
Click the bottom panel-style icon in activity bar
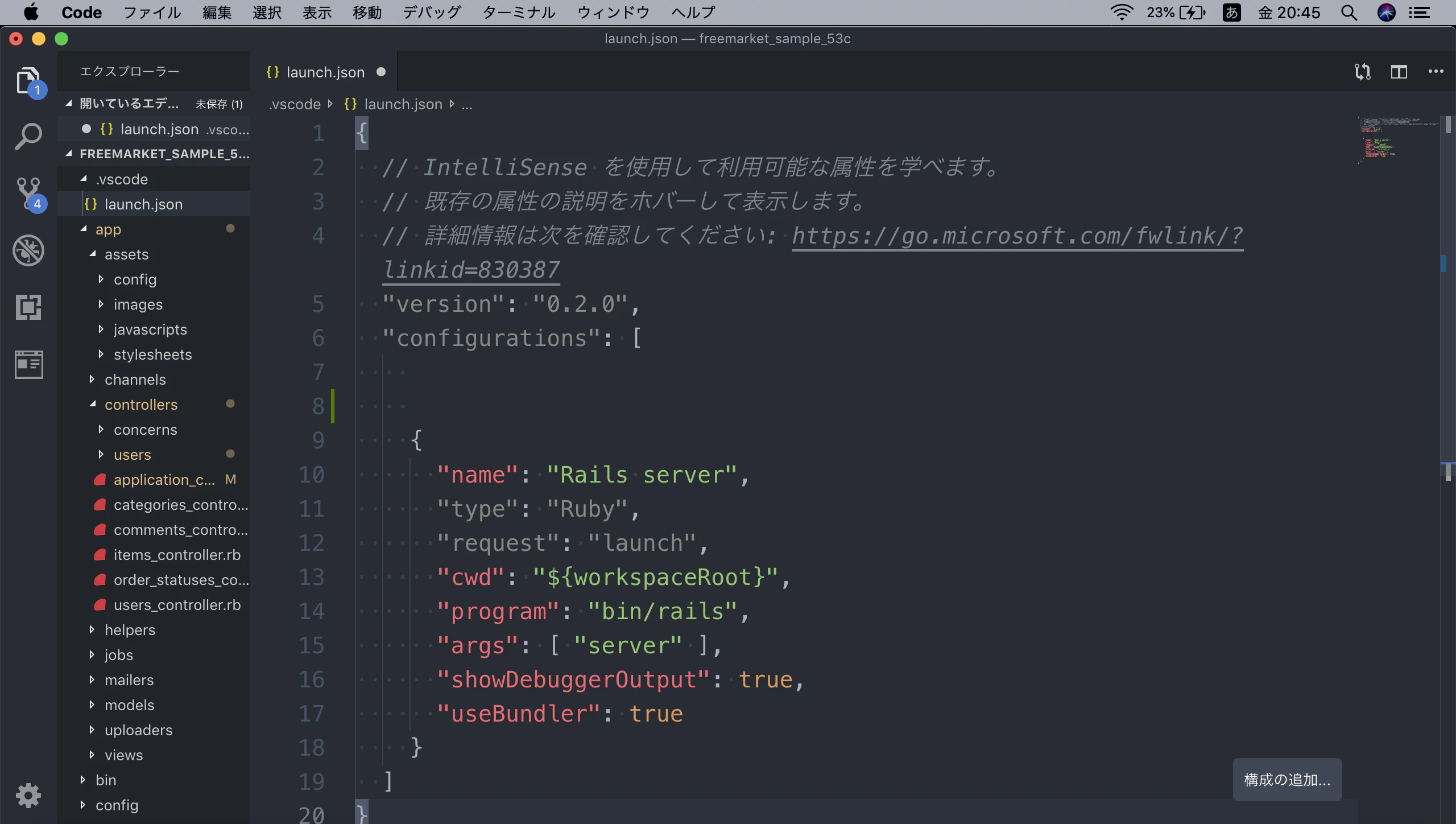(28, 364)
